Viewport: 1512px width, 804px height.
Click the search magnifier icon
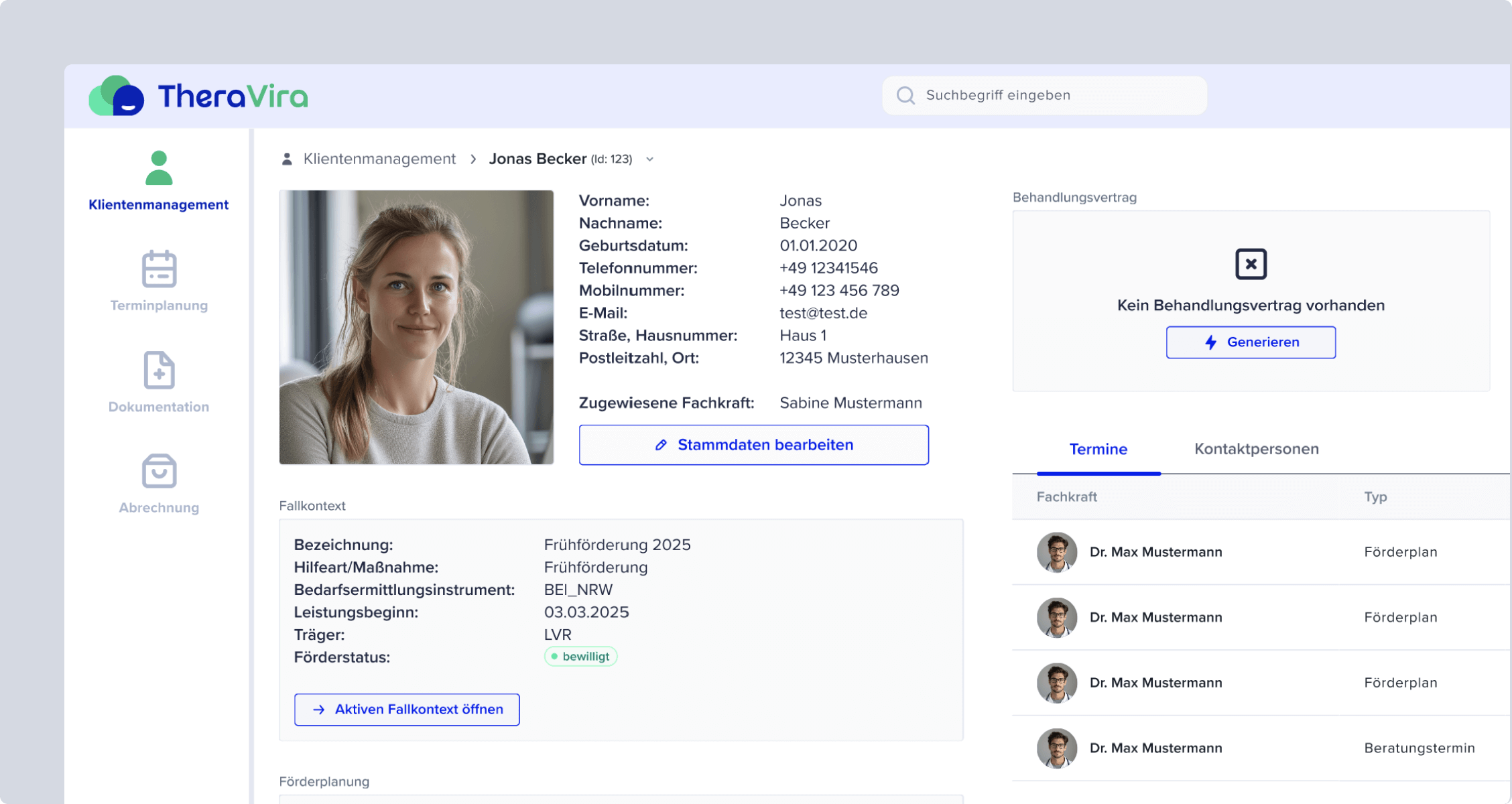[906, 95]
